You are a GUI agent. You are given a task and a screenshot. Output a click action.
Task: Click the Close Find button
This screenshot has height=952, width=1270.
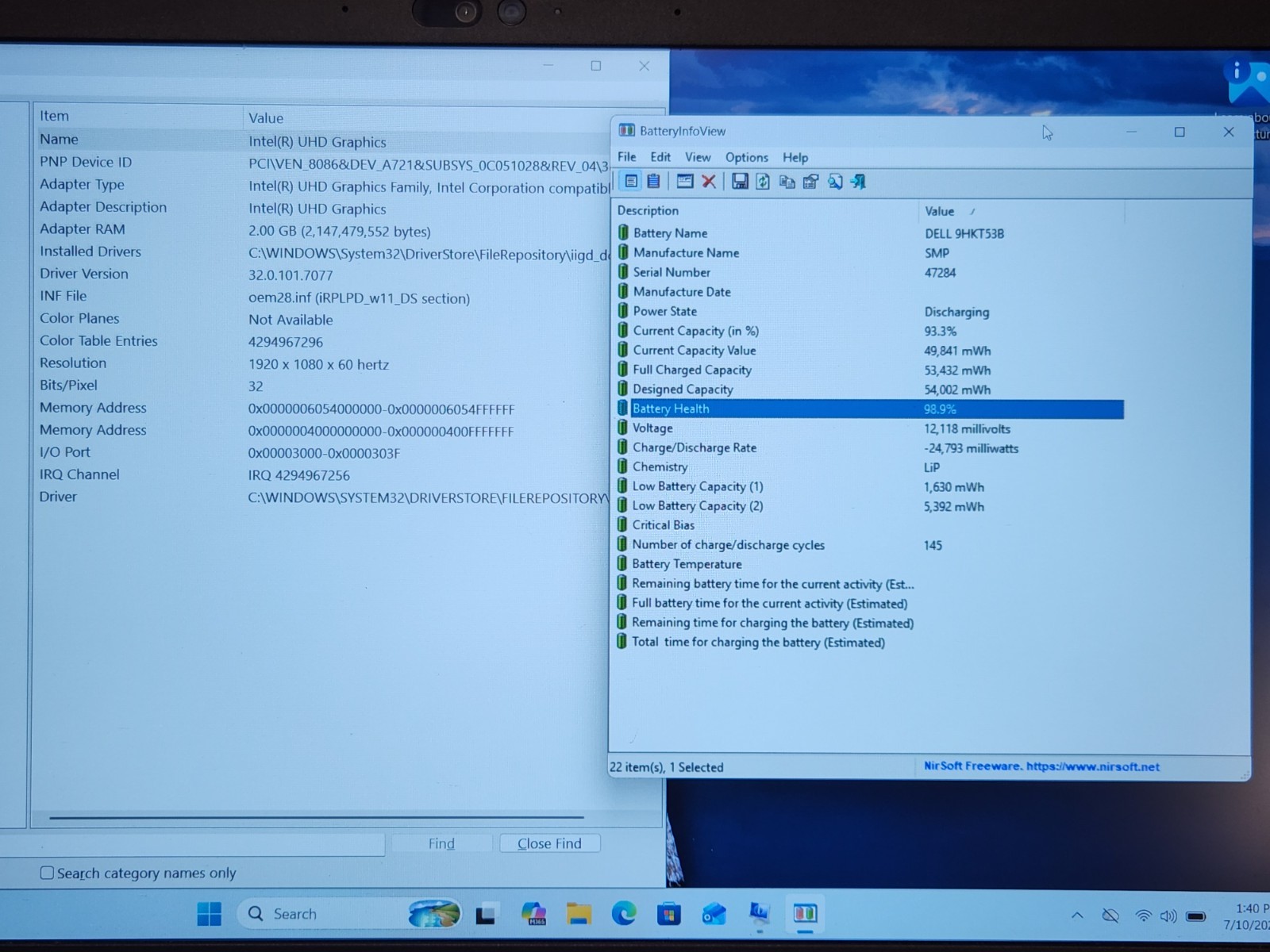coord(549,843)
